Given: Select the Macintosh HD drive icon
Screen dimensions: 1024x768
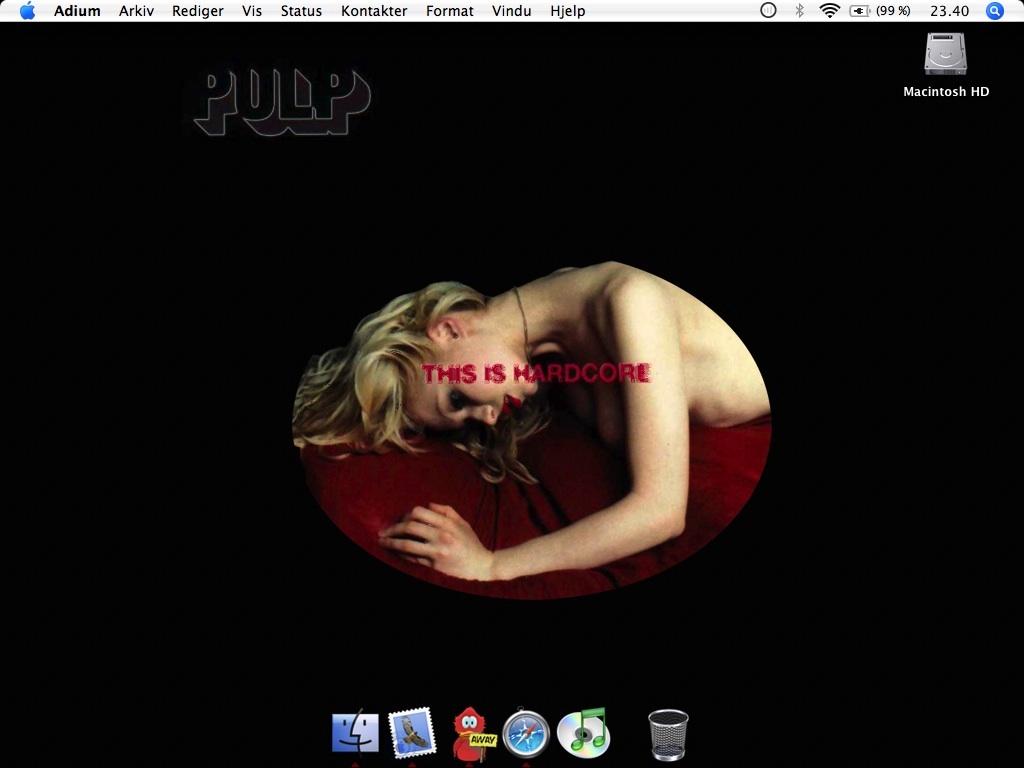Looking at the screenshot, I should [x=945, y=54].
